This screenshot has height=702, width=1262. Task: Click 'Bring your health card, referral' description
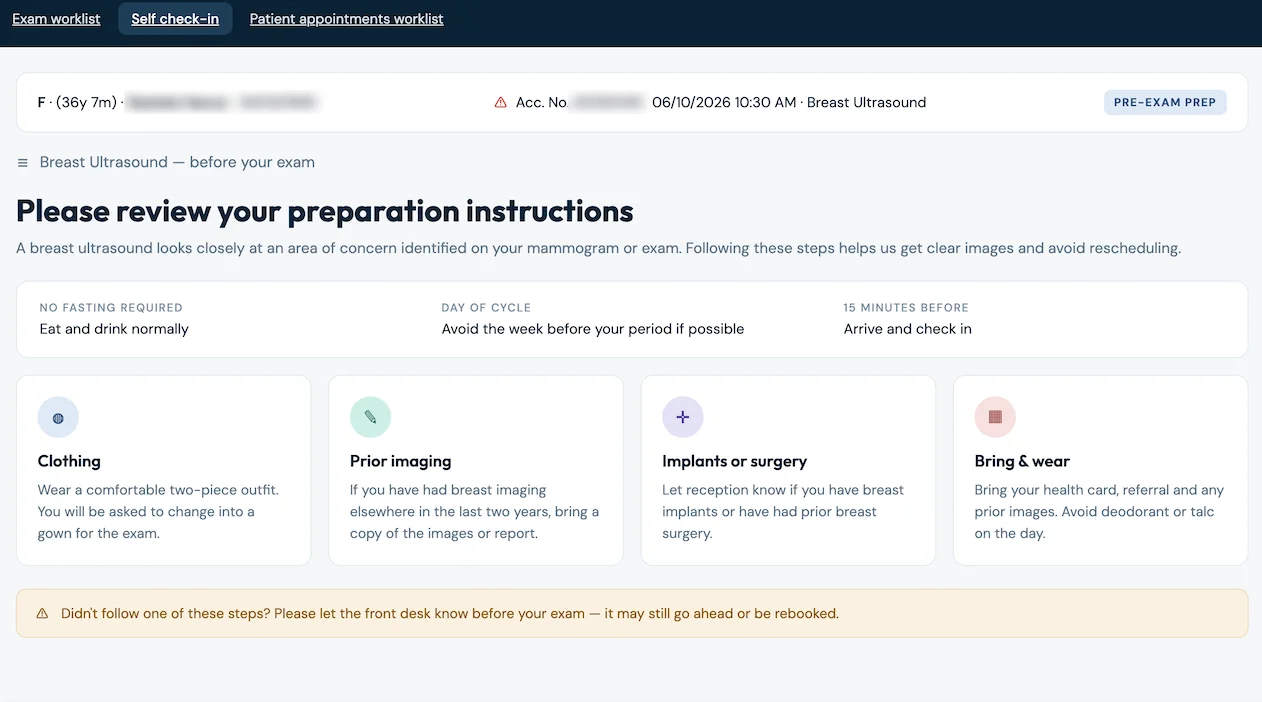(1099, 512)
